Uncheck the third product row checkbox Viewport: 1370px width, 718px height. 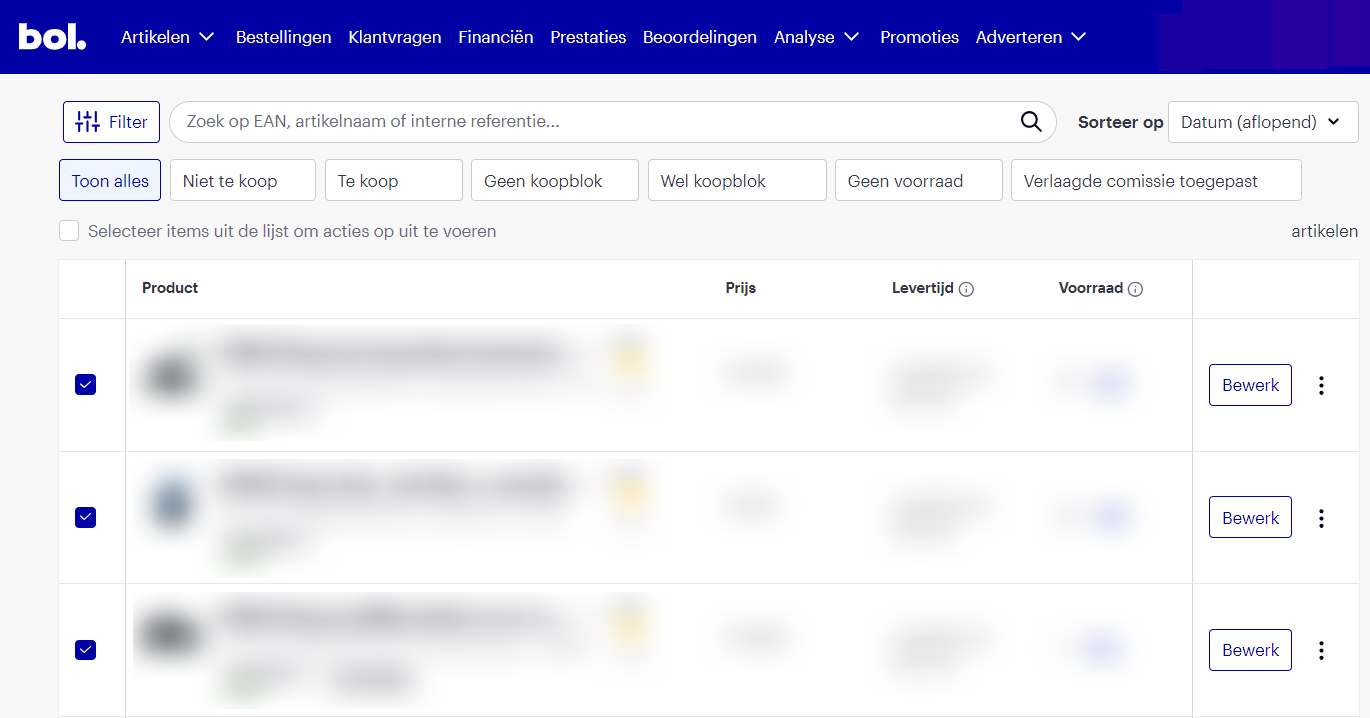click(86, 650)
